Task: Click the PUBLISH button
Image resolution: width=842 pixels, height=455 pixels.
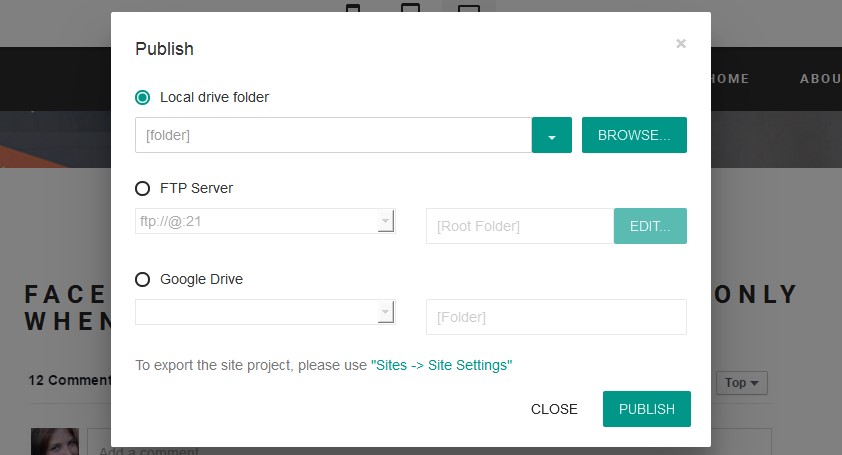Action: 647,409
